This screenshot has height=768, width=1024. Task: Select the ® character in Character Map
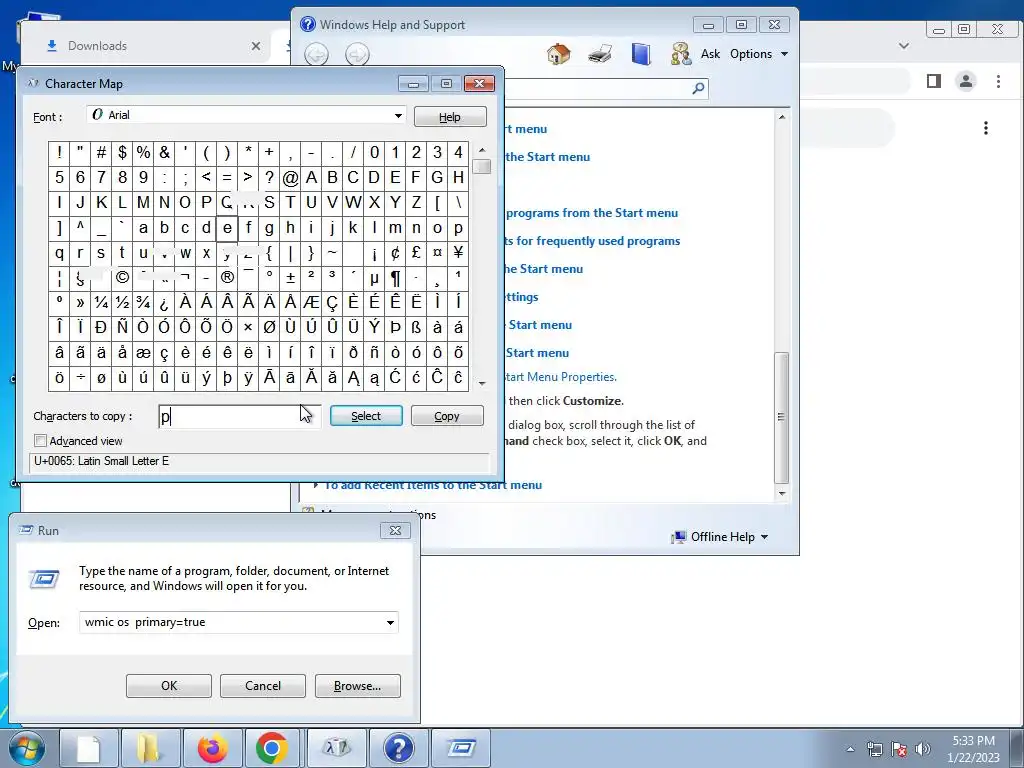227,278
